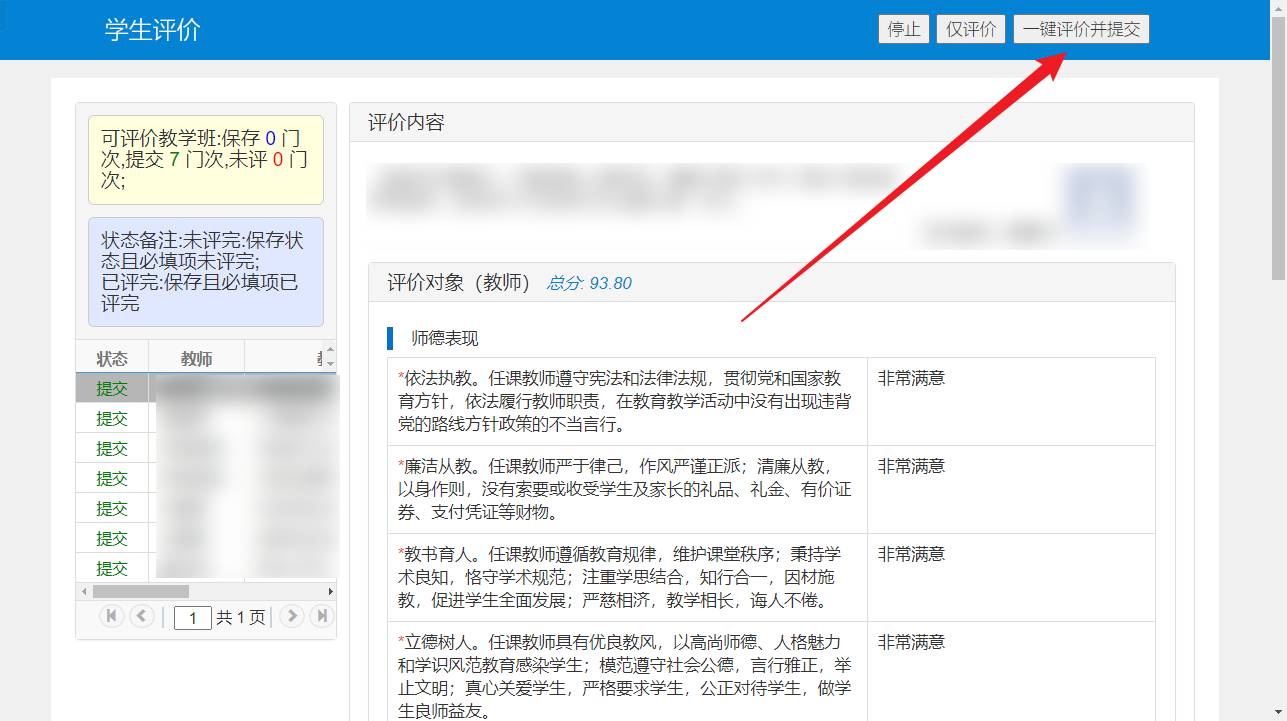Go to next page in pager
1287x721 pixels.
(291, 616)
